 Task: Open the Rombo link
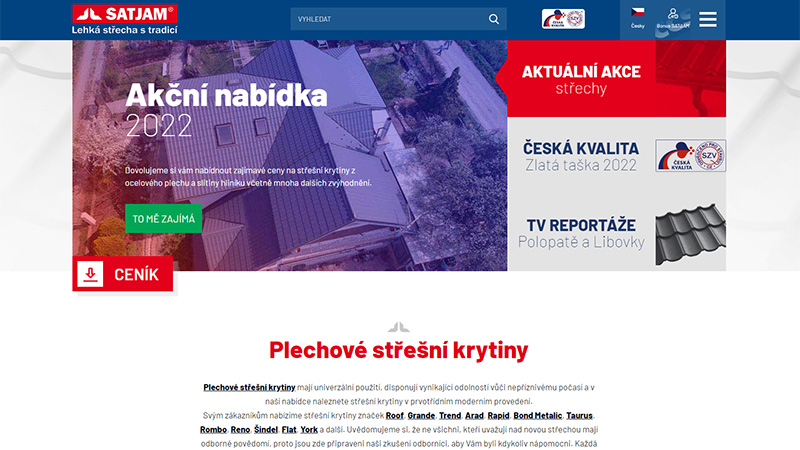[213, 430]
